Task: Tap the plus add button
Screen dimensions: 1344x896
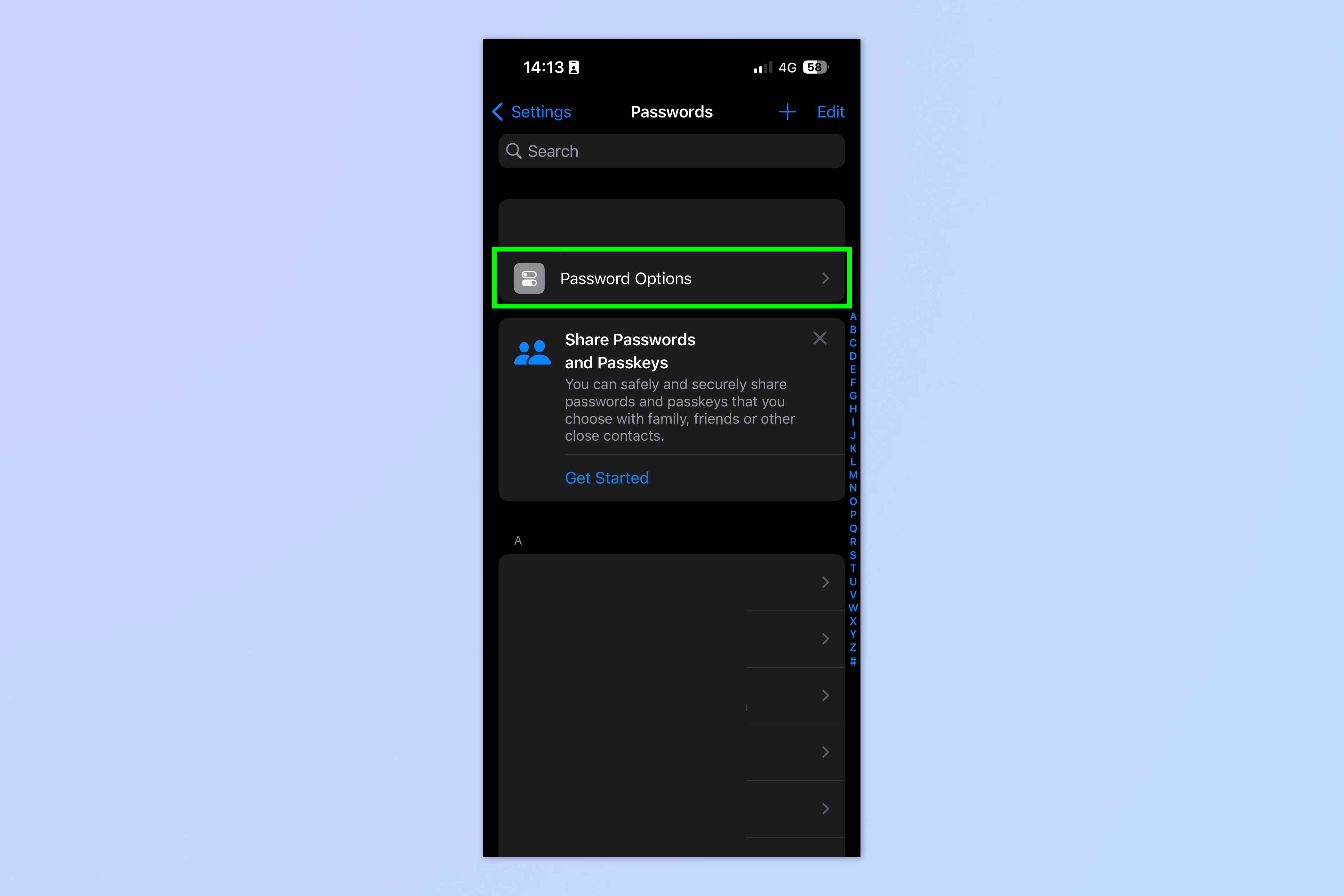Action: [x=787, y=111]
